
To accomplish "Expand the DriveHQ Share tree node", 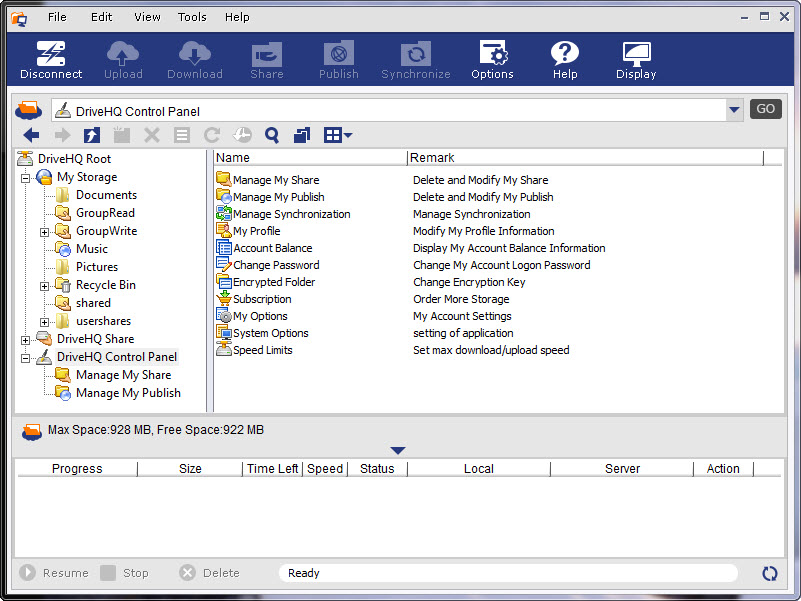I will point(25,340).
